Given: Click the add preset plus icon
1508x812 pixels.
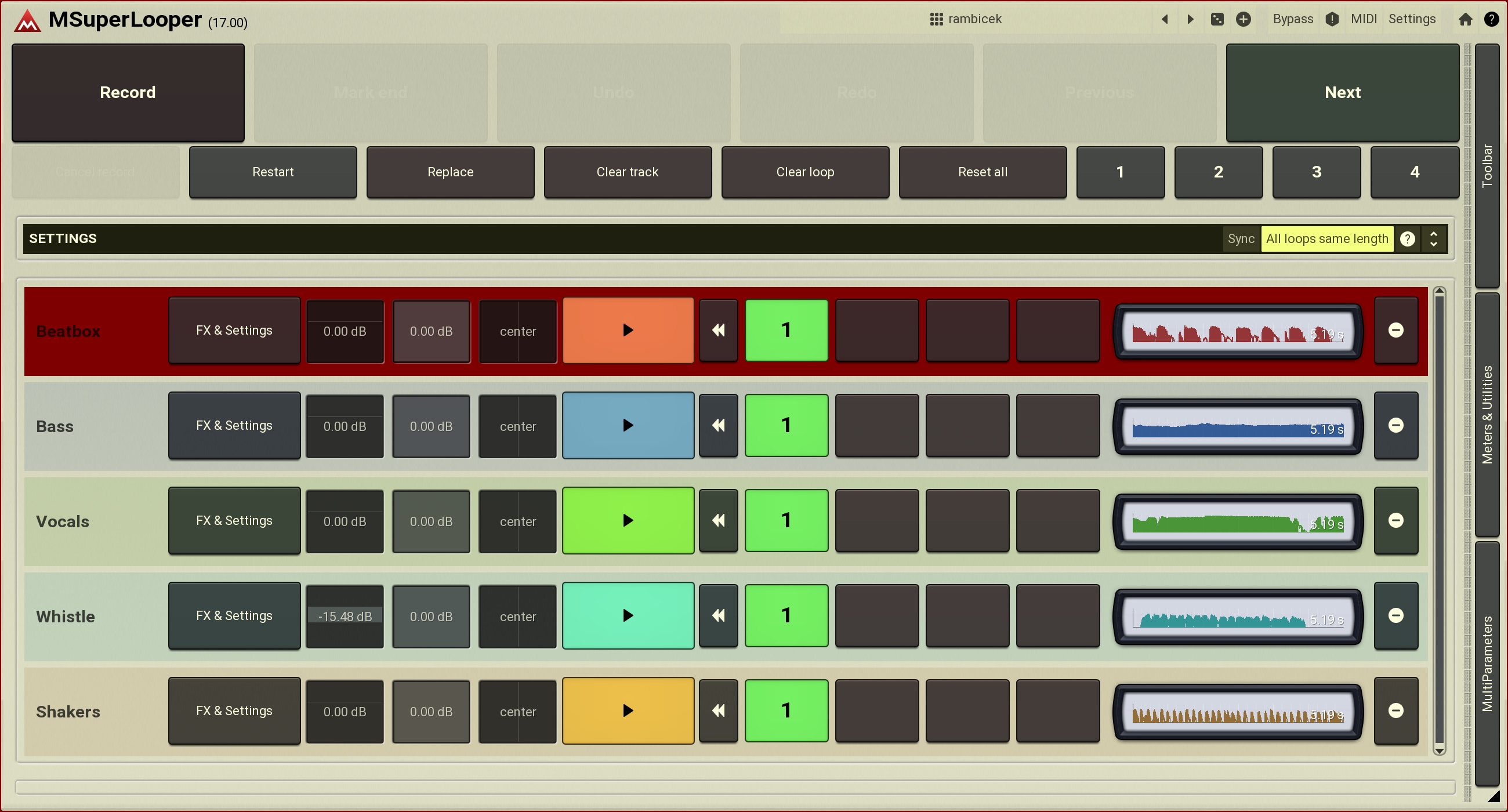Looking at the screenshot, I should coord(1244,19).
